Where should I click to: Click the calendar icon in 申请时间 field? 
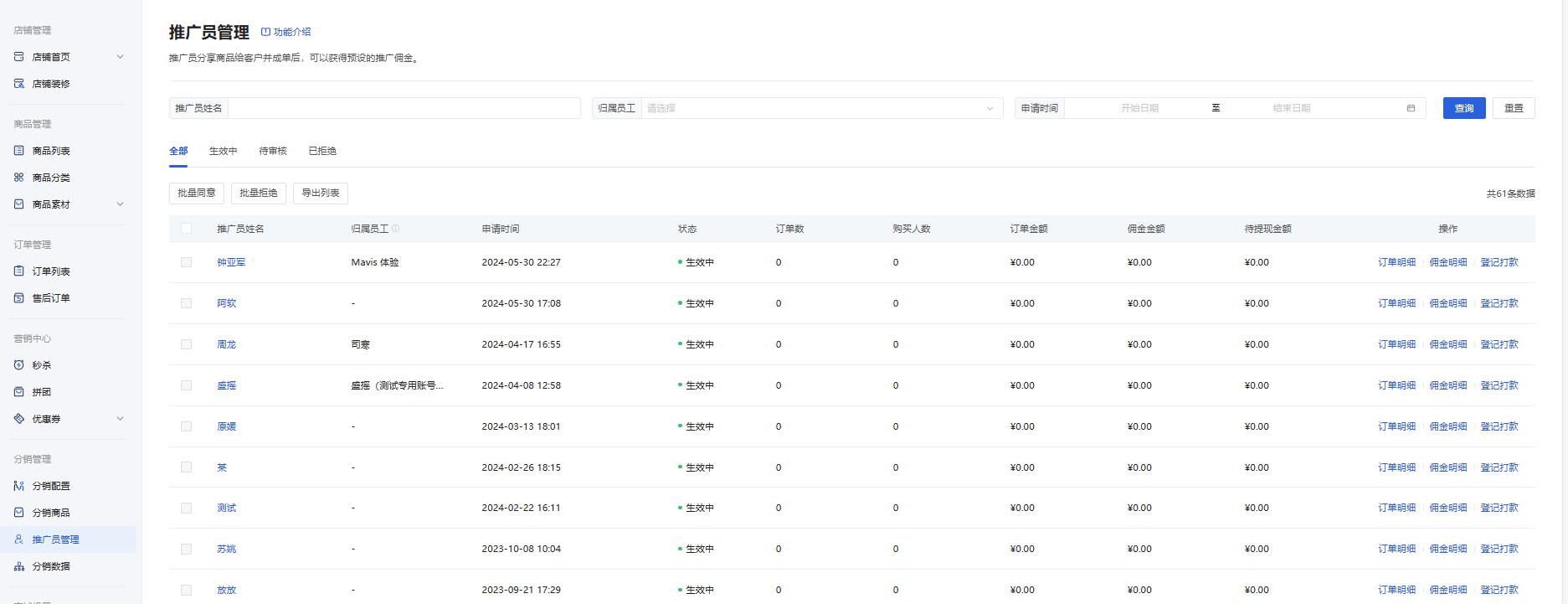pos(1411,108)
